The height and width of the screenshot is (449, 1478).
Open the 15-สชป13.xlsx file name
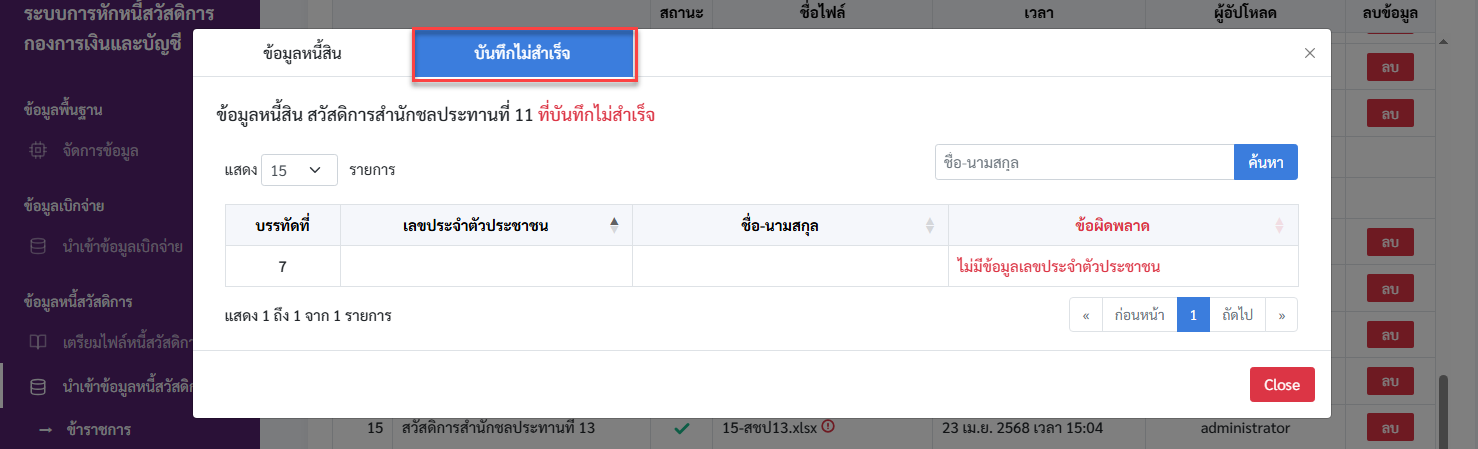pyautogui.click(x=769, y=428)
